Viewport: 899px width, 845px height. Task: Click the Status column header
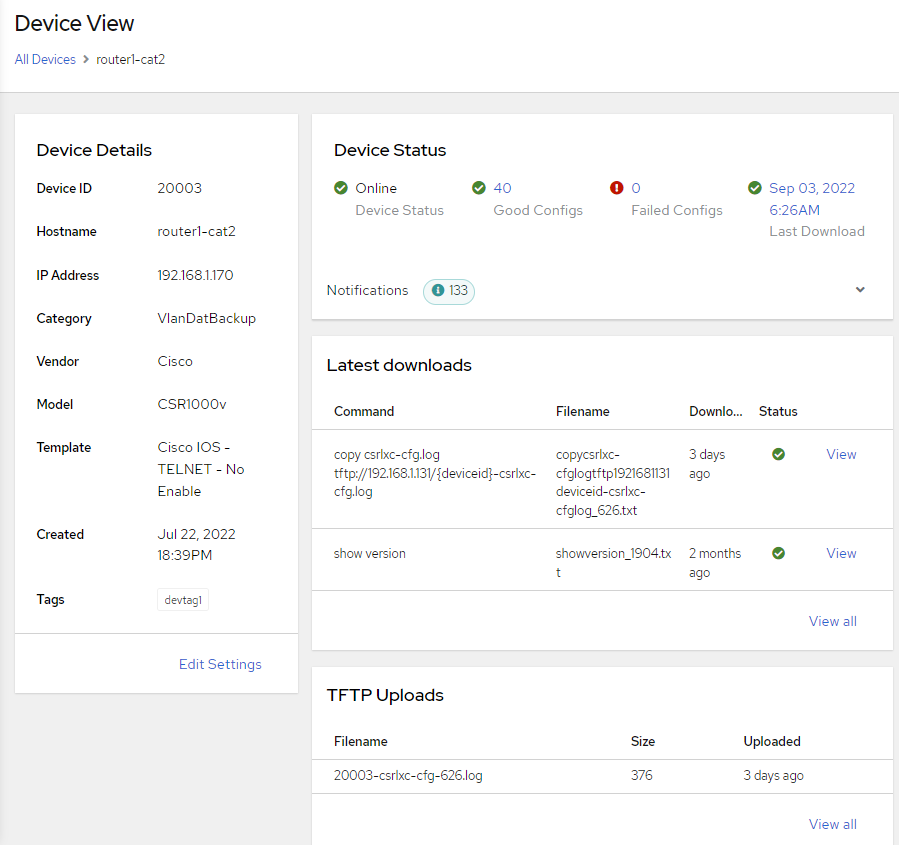pyautogui.click(x=778, y=411)
